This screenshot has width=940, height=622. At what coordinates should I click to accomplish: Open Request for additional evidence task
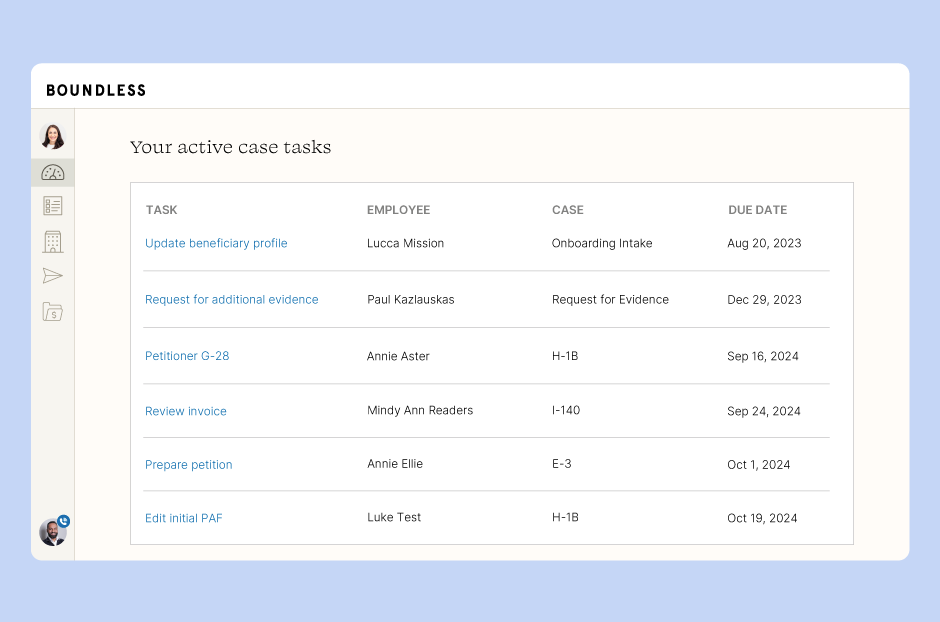click(231, 300)
